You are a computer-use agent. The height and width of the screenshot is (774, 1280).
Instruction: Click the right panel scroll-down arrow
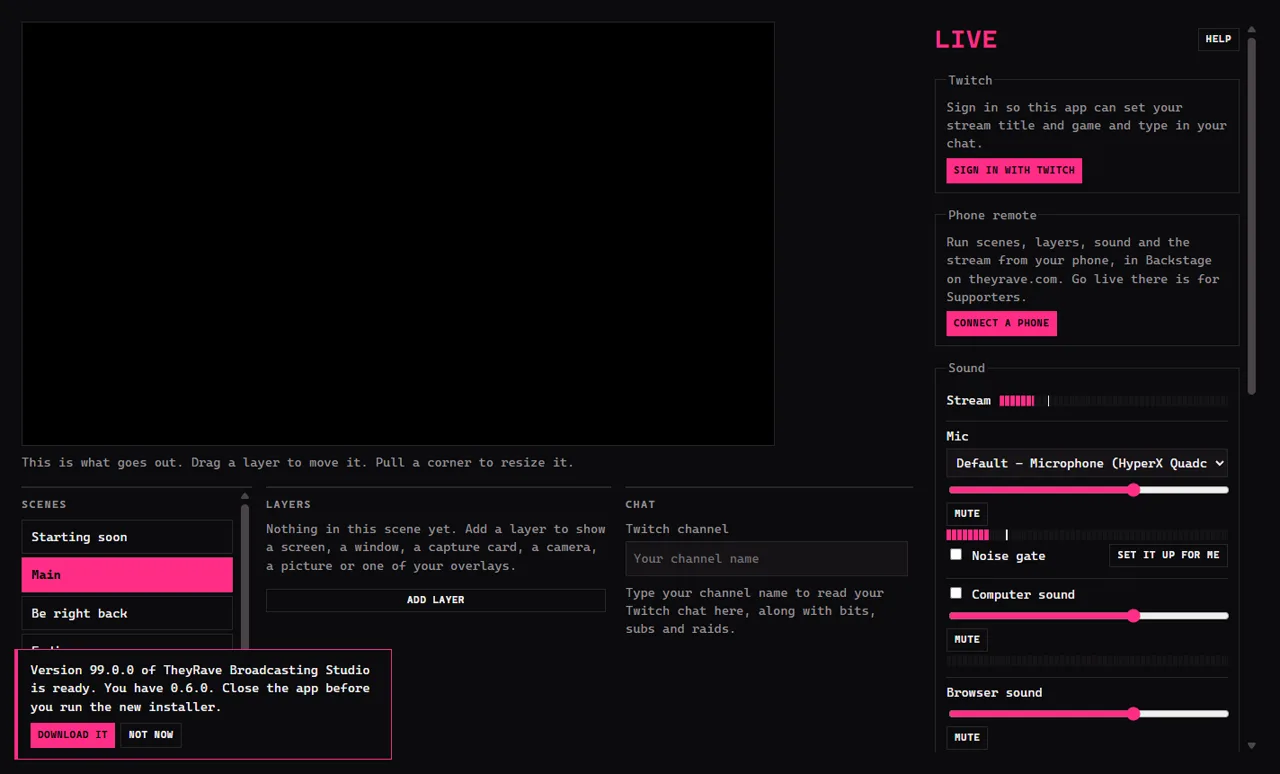(1251, 745)
